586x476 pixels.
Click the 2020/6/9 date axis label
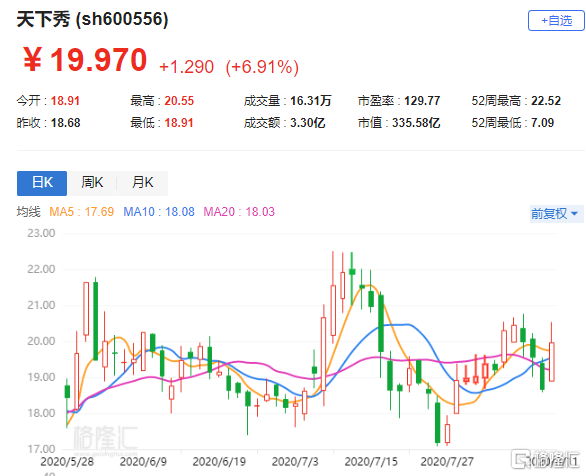coord(143,462)
